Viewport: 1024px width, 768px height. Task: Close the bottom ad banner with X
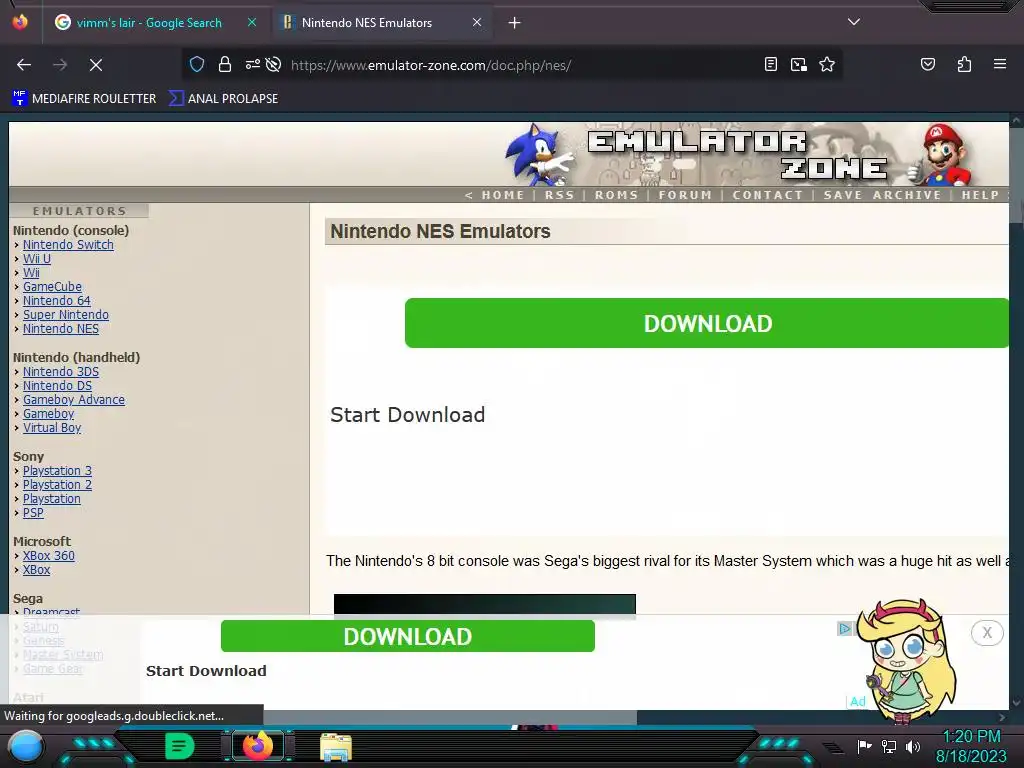[x=987, y=633]
